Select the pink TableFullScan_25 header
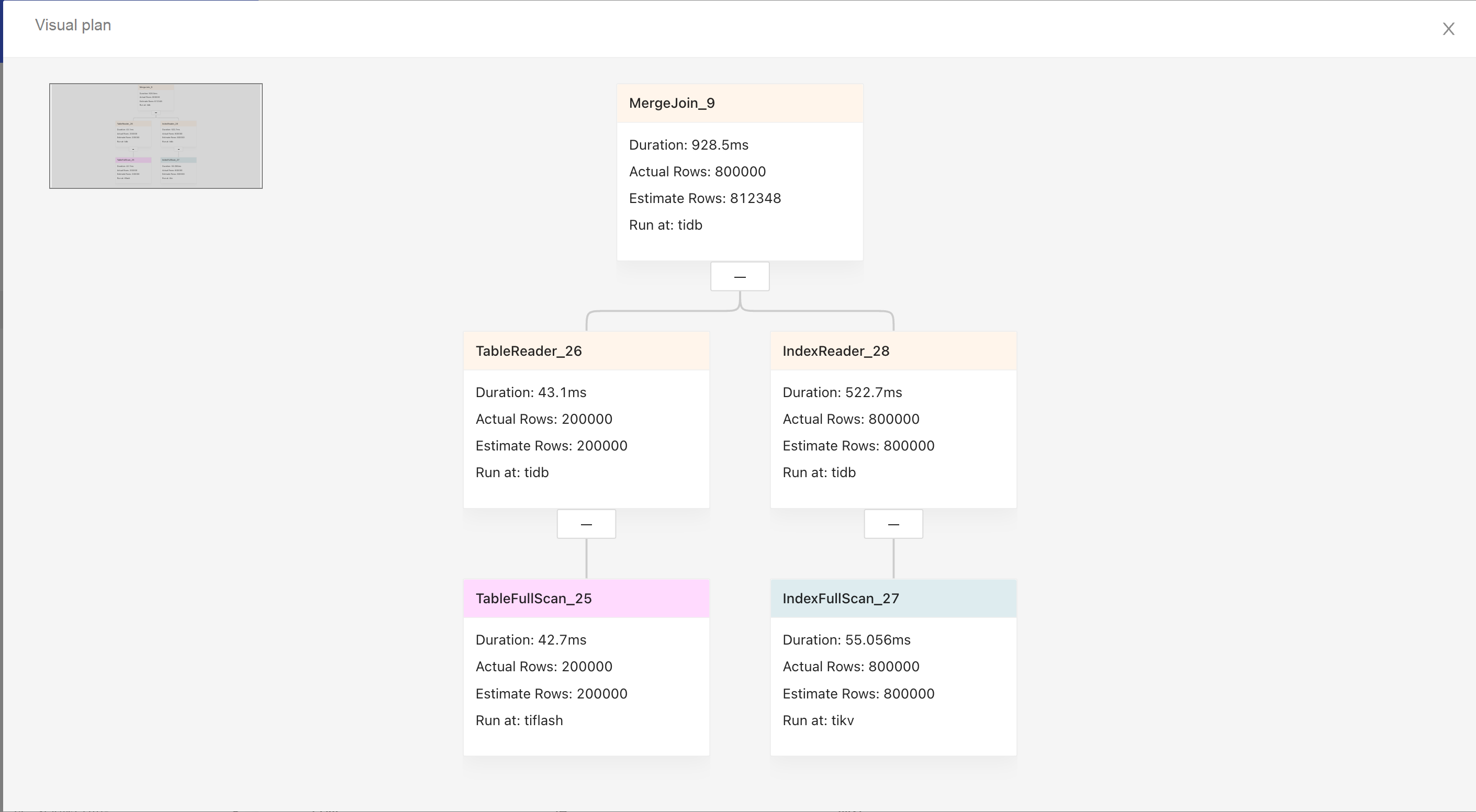1476x812 pixels. [586, 599]
